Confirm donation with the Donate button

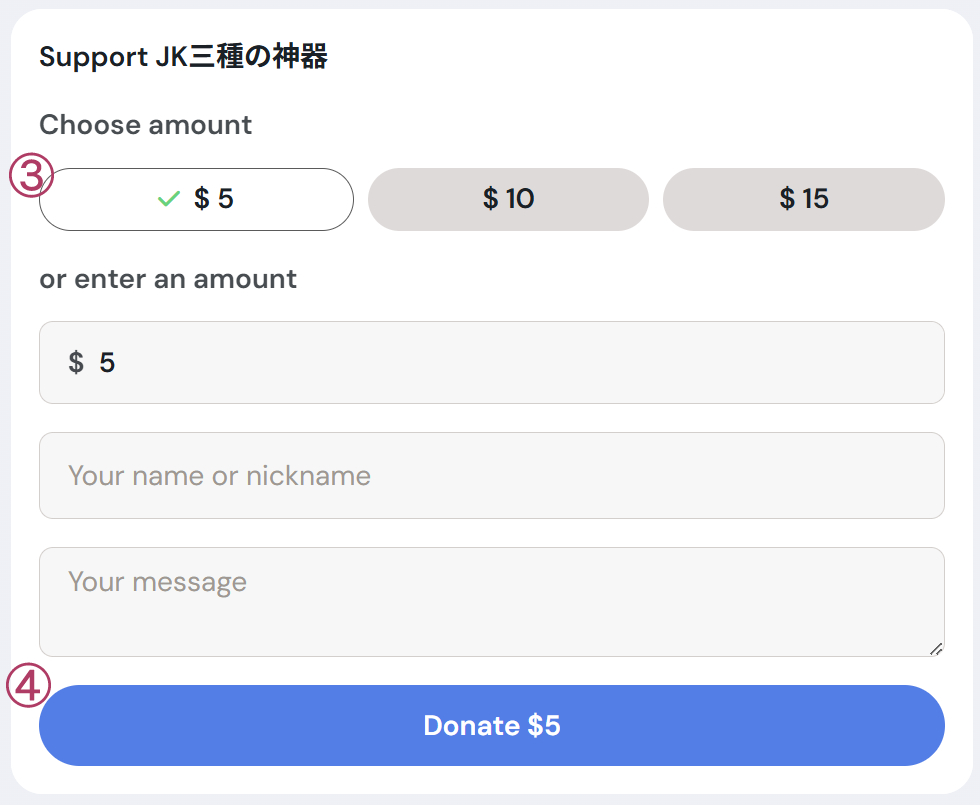(492, 725)
